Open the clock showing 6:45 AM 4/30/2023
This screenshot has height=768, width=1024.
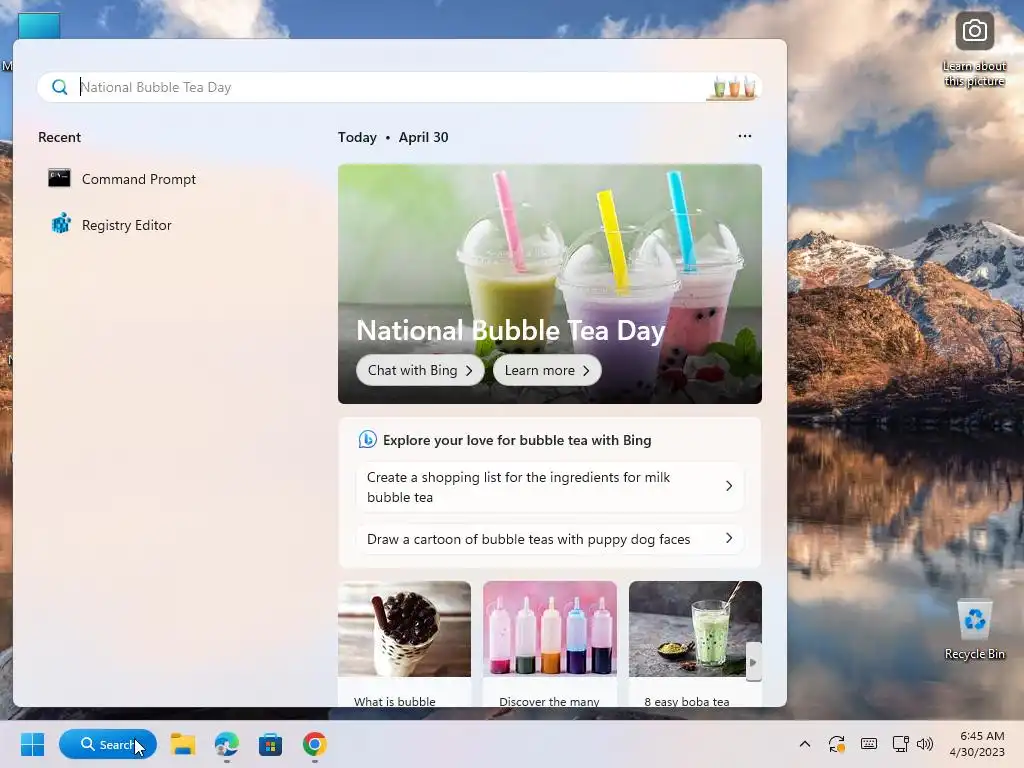(x=976, y=744)
